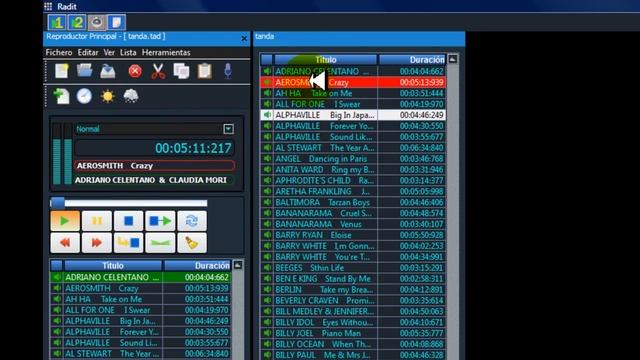Select BANANARAMA Venus row
The height and width of the screenshot is (360, 640).
click(x=353, y=224)
